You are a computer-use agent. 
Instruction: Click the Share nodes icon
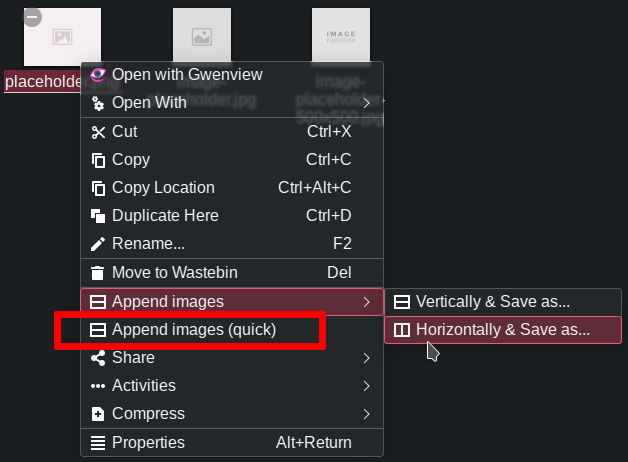tap(98, 358)
